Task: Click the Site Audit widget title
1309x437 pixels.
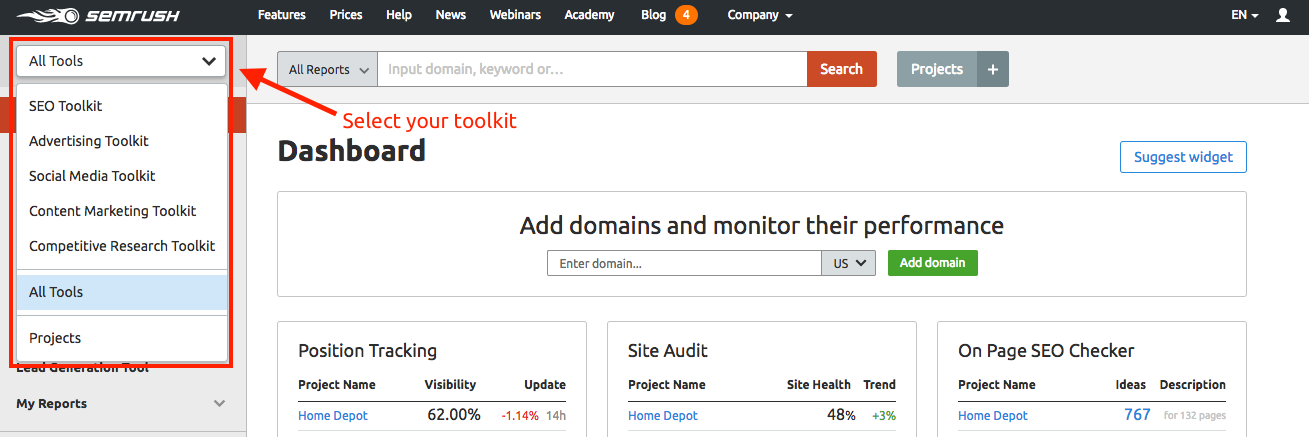Action: pos(668,350)
